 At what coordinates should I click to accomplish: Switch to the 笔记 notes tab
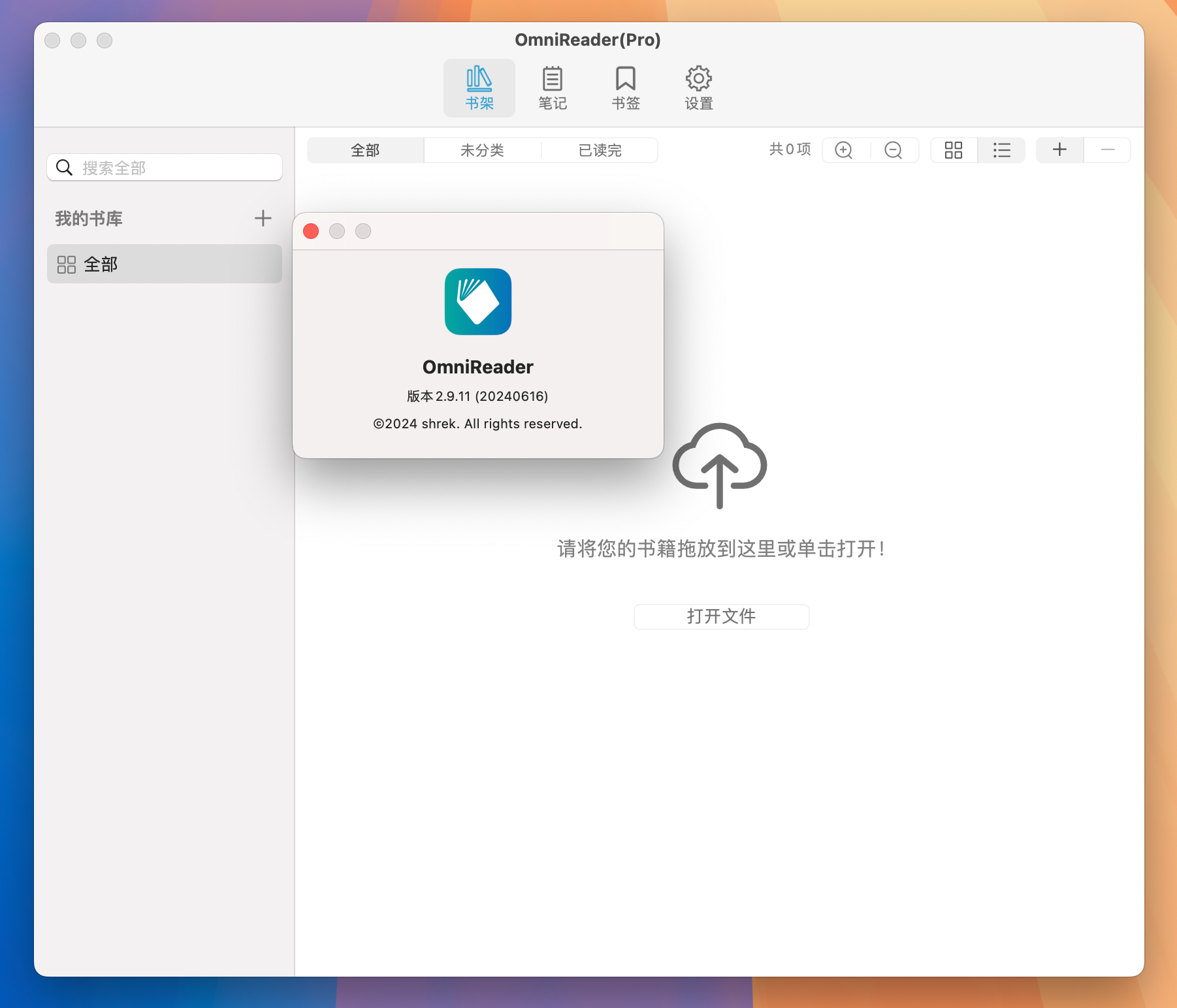[553, 88]
